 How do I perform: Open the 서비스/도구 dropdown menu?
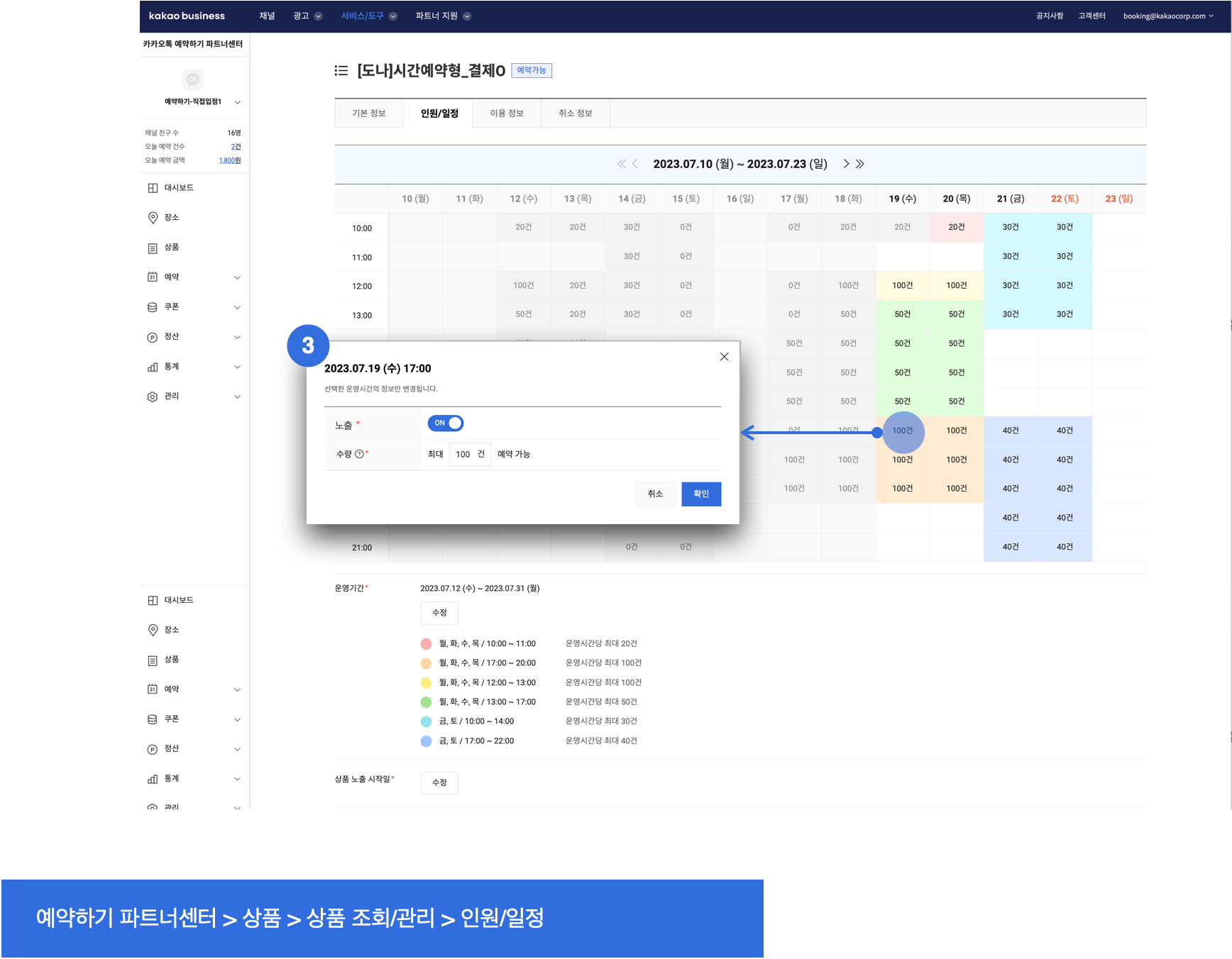pyautogui.click(x=368, y=16)
